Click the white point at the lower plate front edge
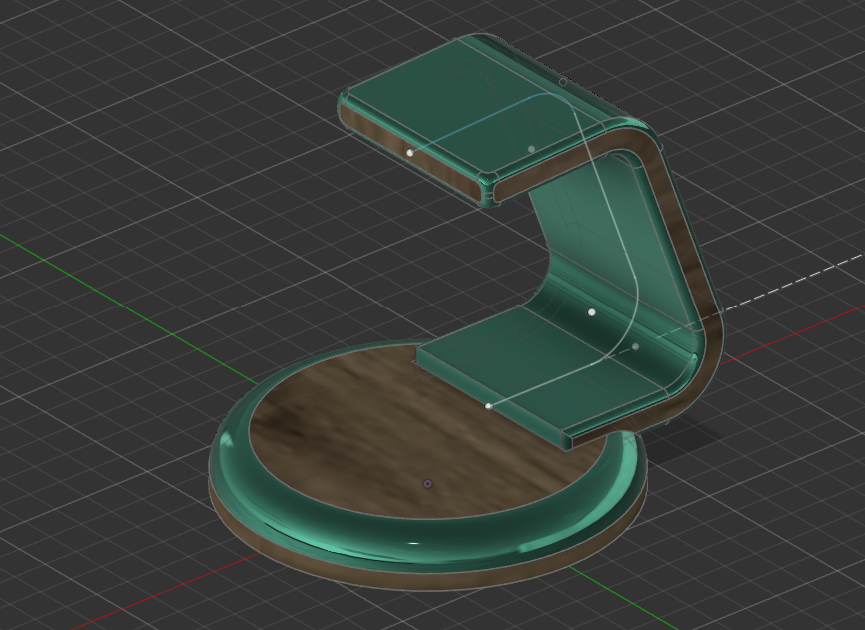 coord(488,406)
